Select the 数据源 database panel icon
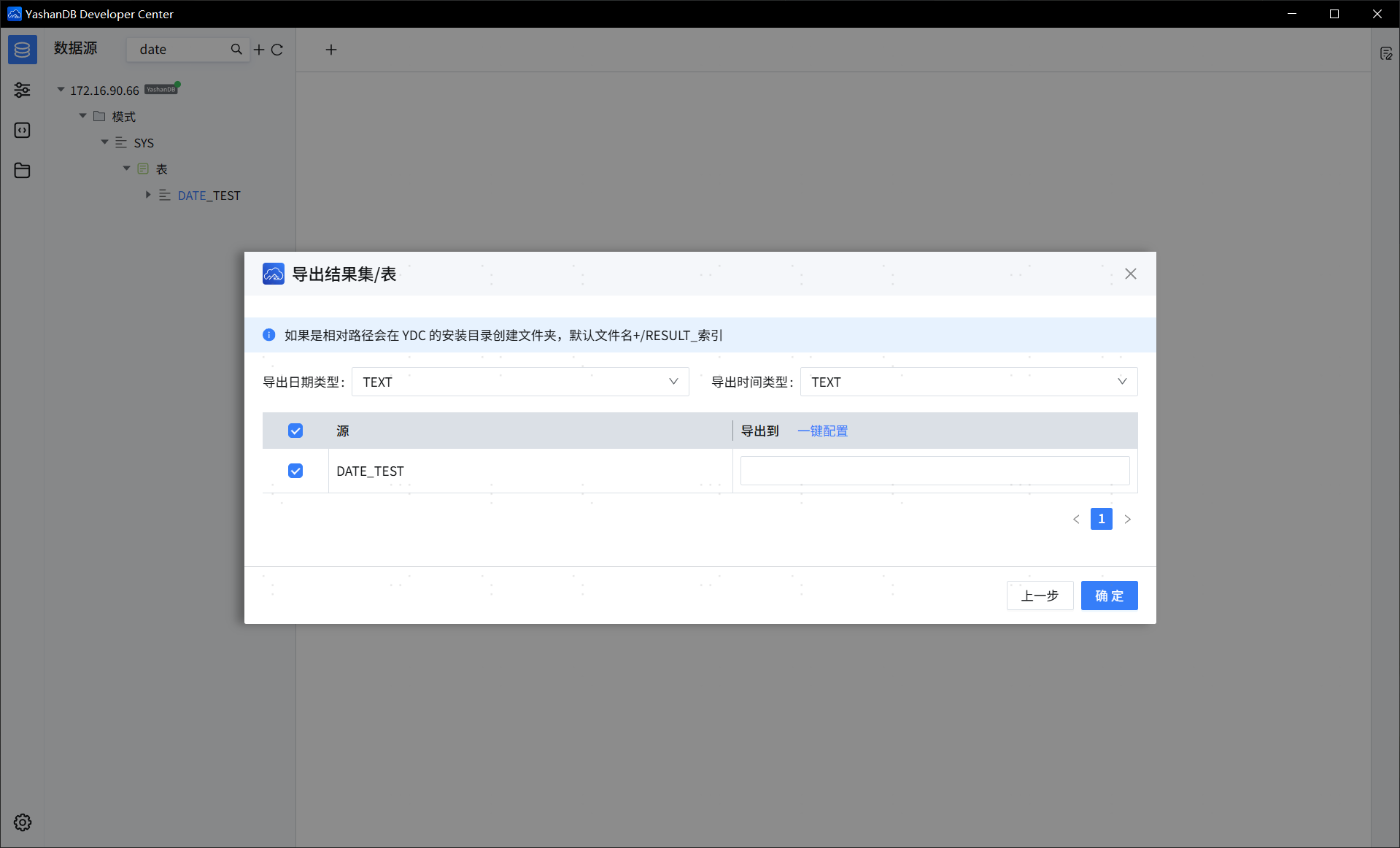The image size is (1400, 848). pos(22,49)
